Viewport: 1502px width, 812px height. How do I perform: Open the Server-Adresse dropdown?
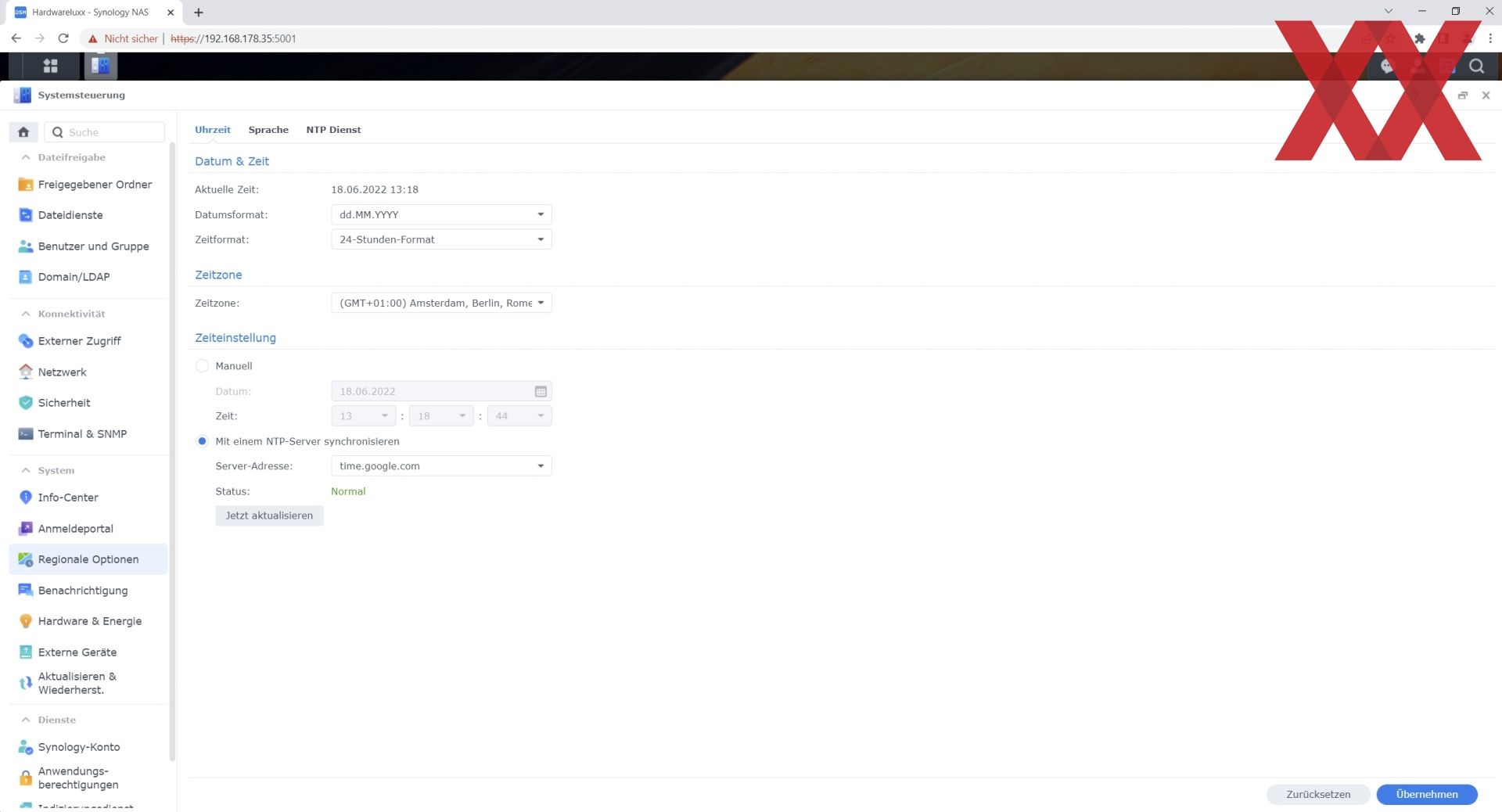441,466
